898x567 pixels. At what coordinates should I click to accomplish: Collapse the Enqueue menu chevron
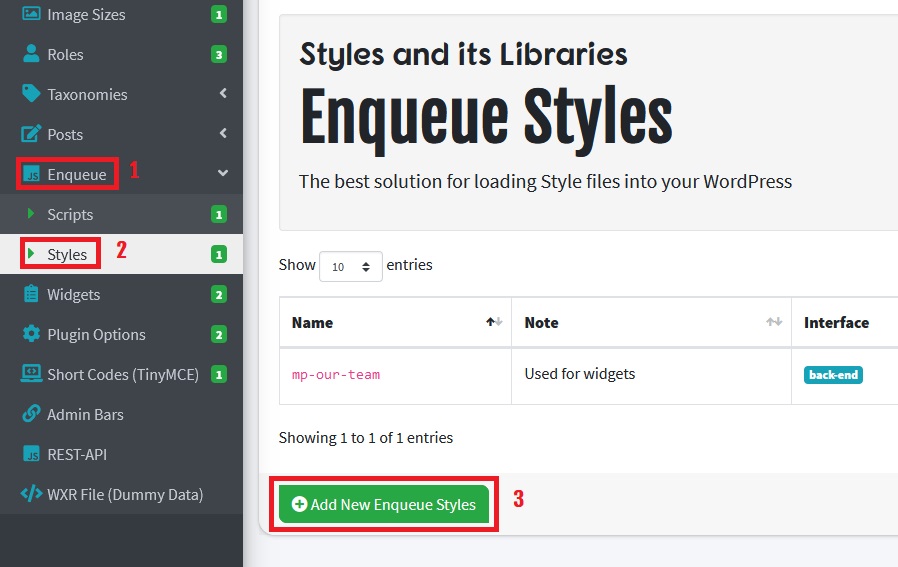[x=223, y=174]
